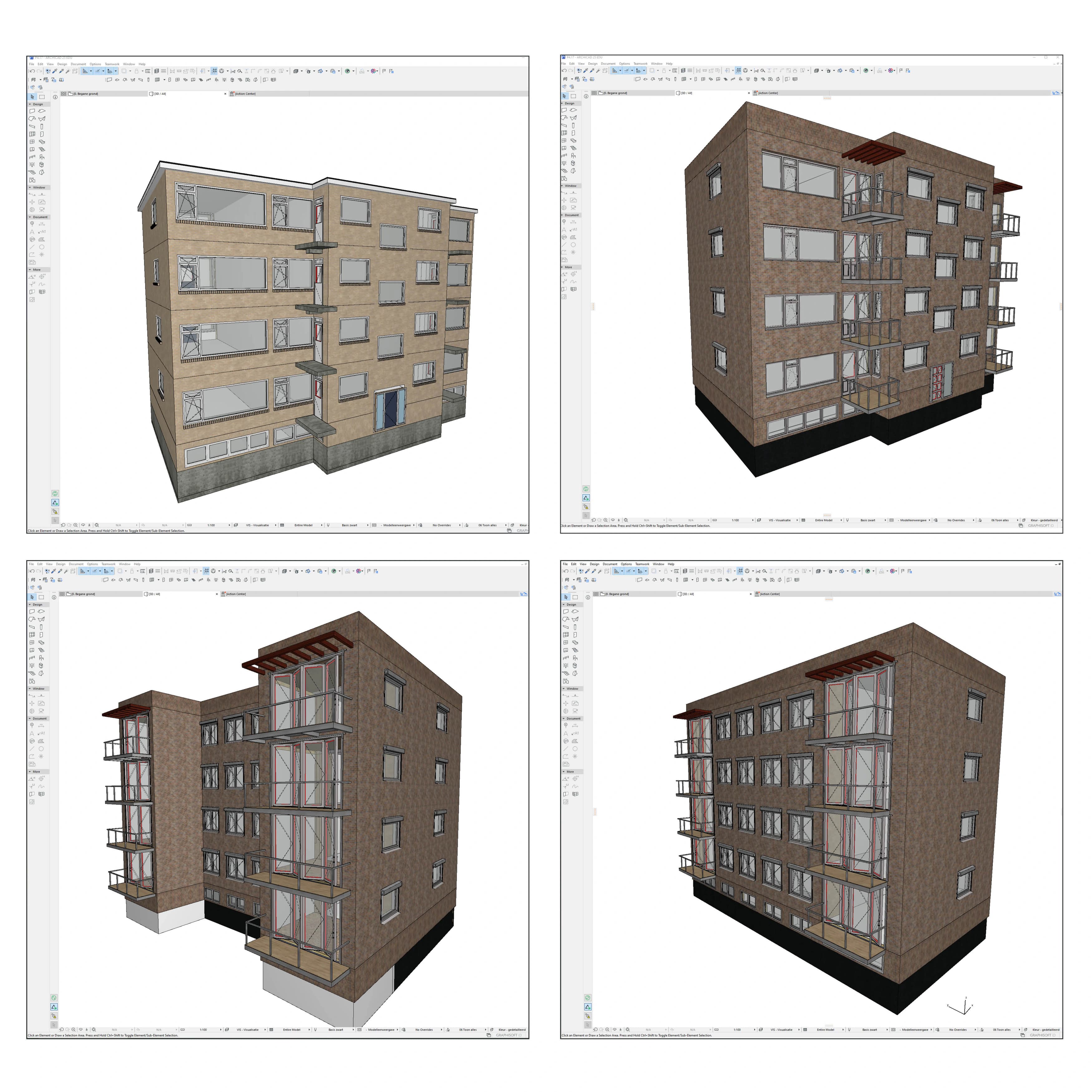The image size is (1092, 1092).
Task: Open the File menu in top-left window
Action: tap(32, 64)
